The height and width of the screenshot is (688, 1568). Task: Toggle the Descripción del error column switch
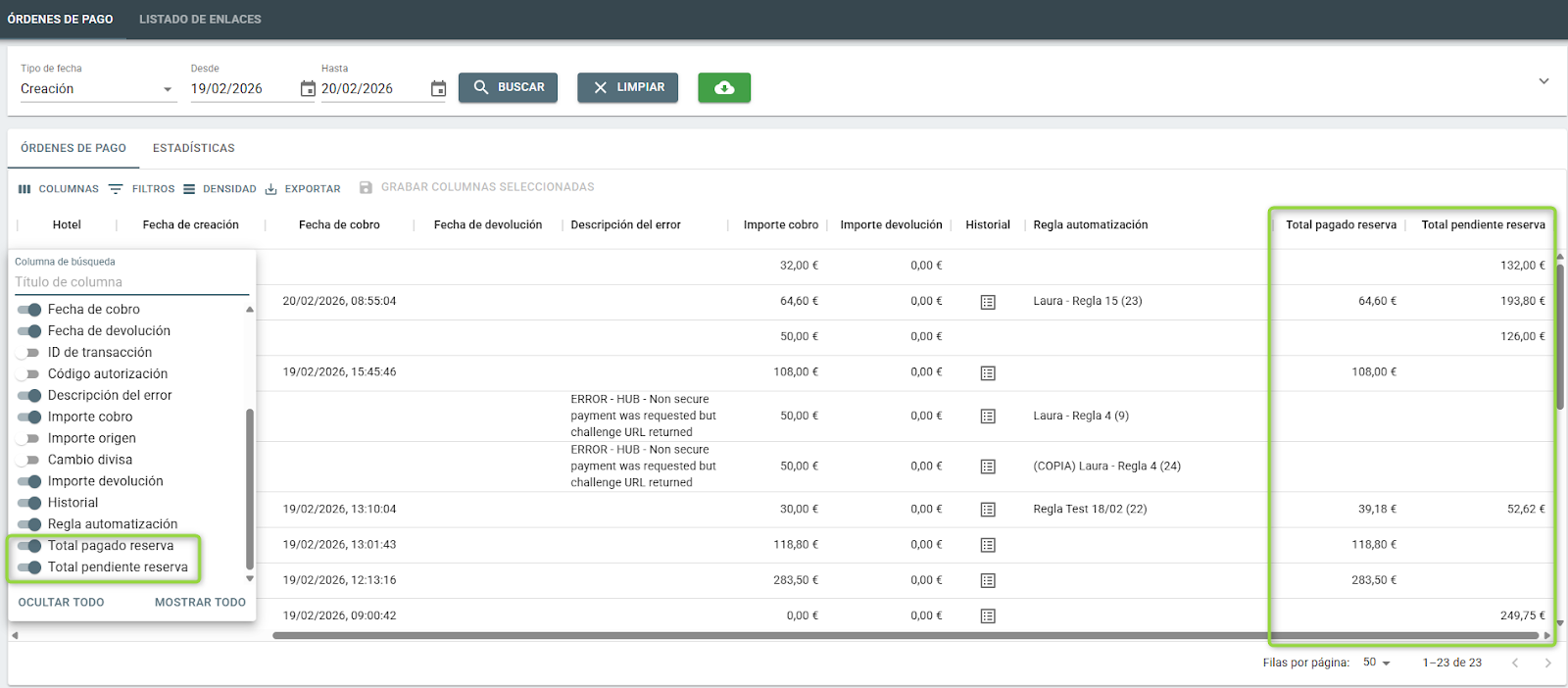29,396
